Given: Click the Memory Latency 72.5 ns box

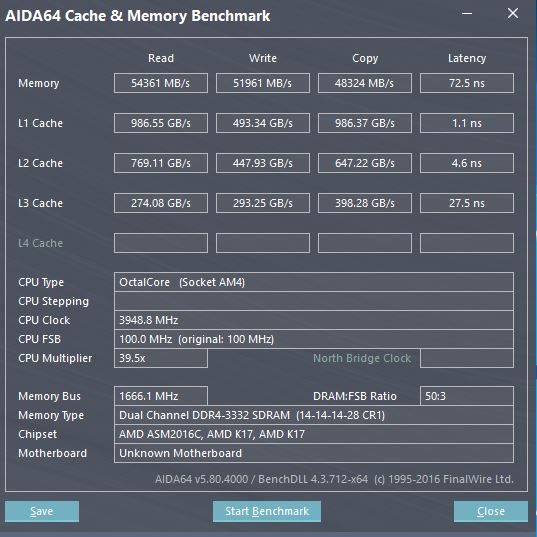Looking at the screenshot, I should 467,83.
